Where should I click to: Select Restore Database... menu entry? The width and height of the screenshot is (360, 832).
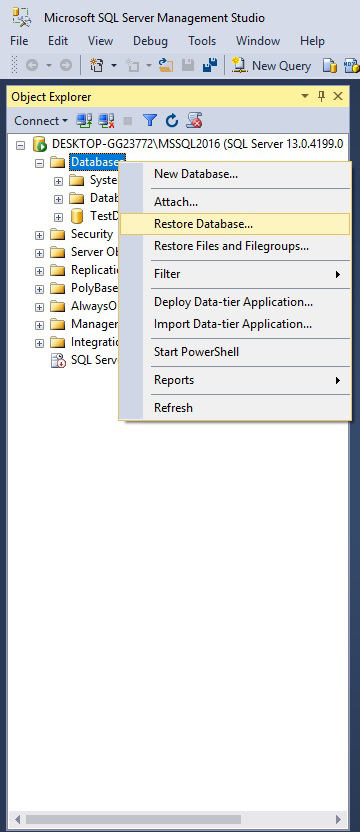pos(235,224)
